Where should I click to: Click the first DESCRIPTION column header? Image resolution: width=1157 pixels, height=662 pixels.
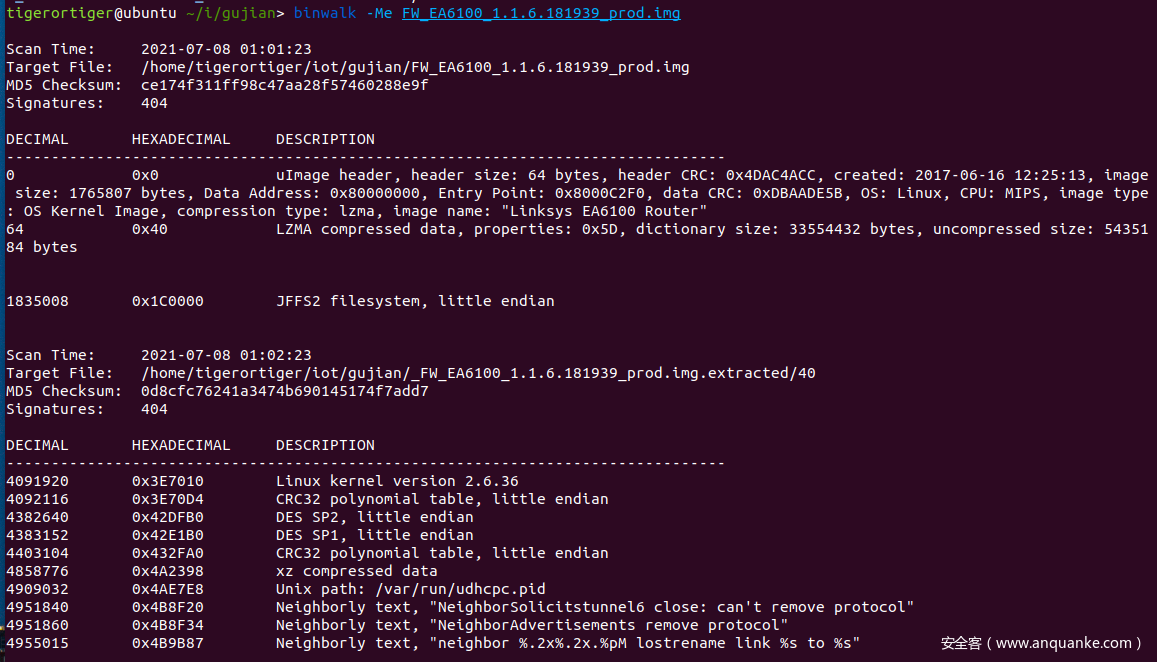(325, 139)
